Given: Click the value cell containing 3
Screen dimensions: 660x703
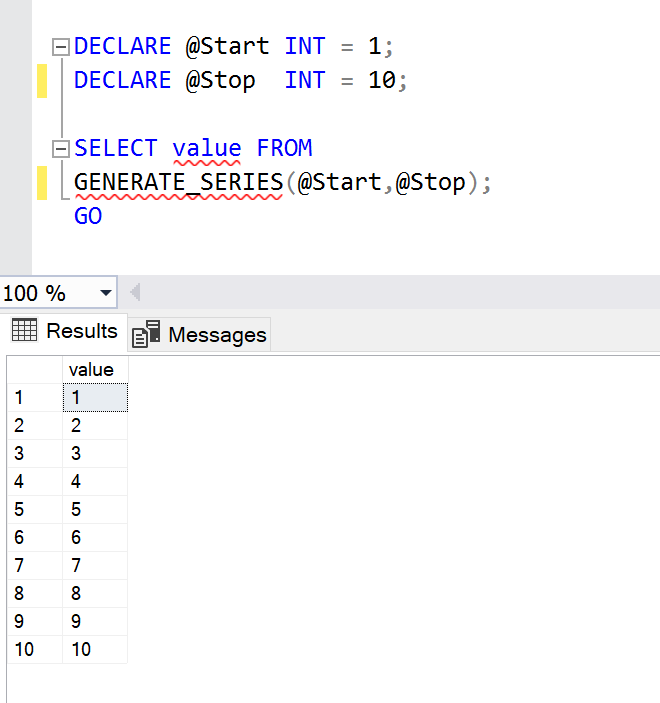Looking at the screenshot, I should pos(94,453).
